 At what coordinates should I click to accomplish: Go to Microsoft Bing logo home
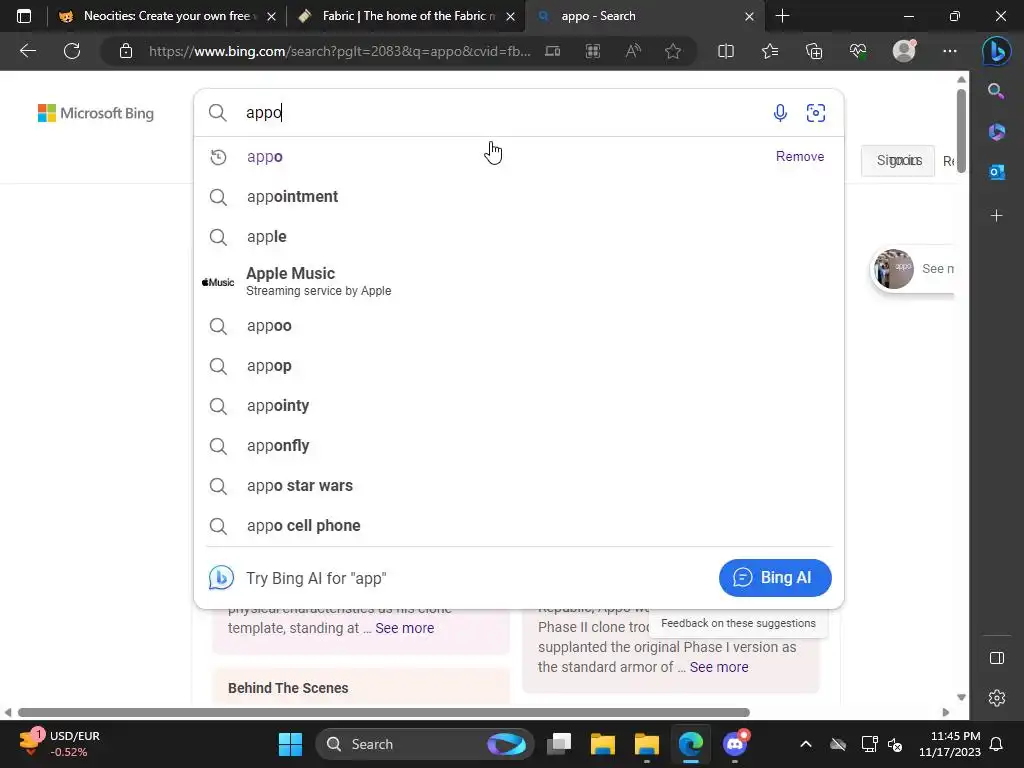(96, 113)
